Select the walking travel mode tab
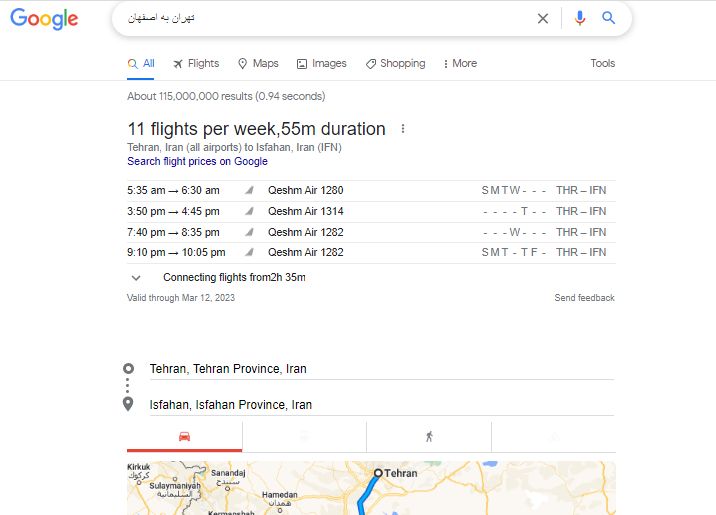The width and height of the screenshot is (716, 515). pyautogui.click(x=429, y=436)
